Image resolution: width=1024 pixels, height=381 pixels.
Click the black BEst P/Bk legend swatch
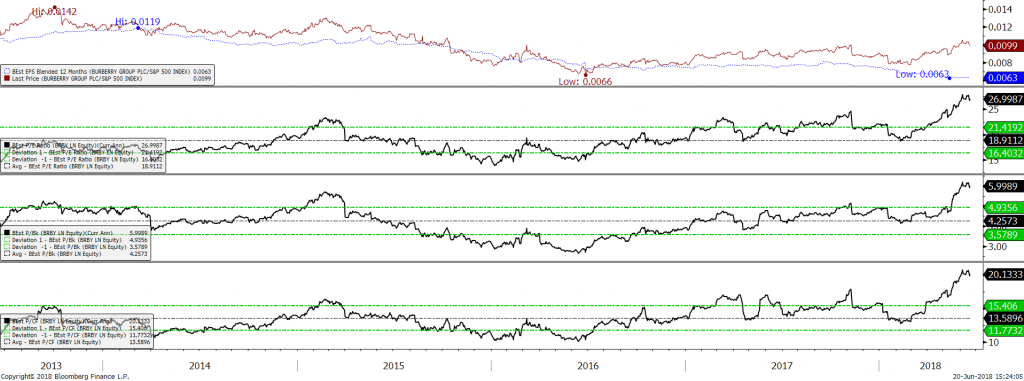(7, 232)
